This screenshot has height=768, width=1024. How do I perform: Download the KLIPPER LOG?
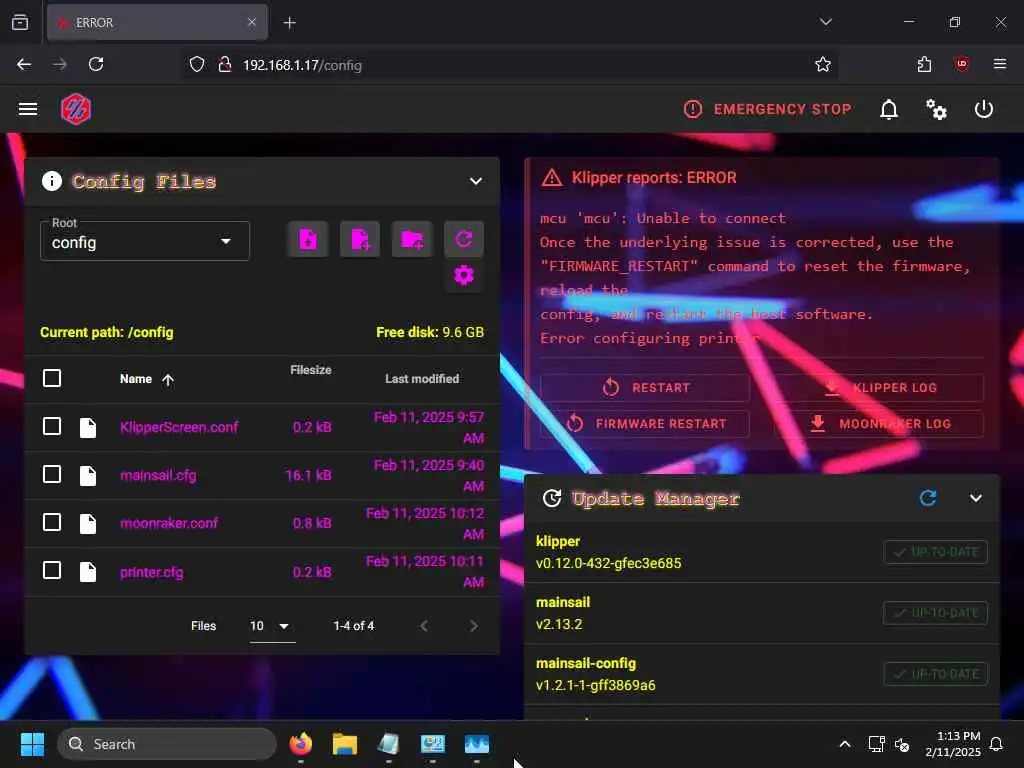click(x=879, y=388)
